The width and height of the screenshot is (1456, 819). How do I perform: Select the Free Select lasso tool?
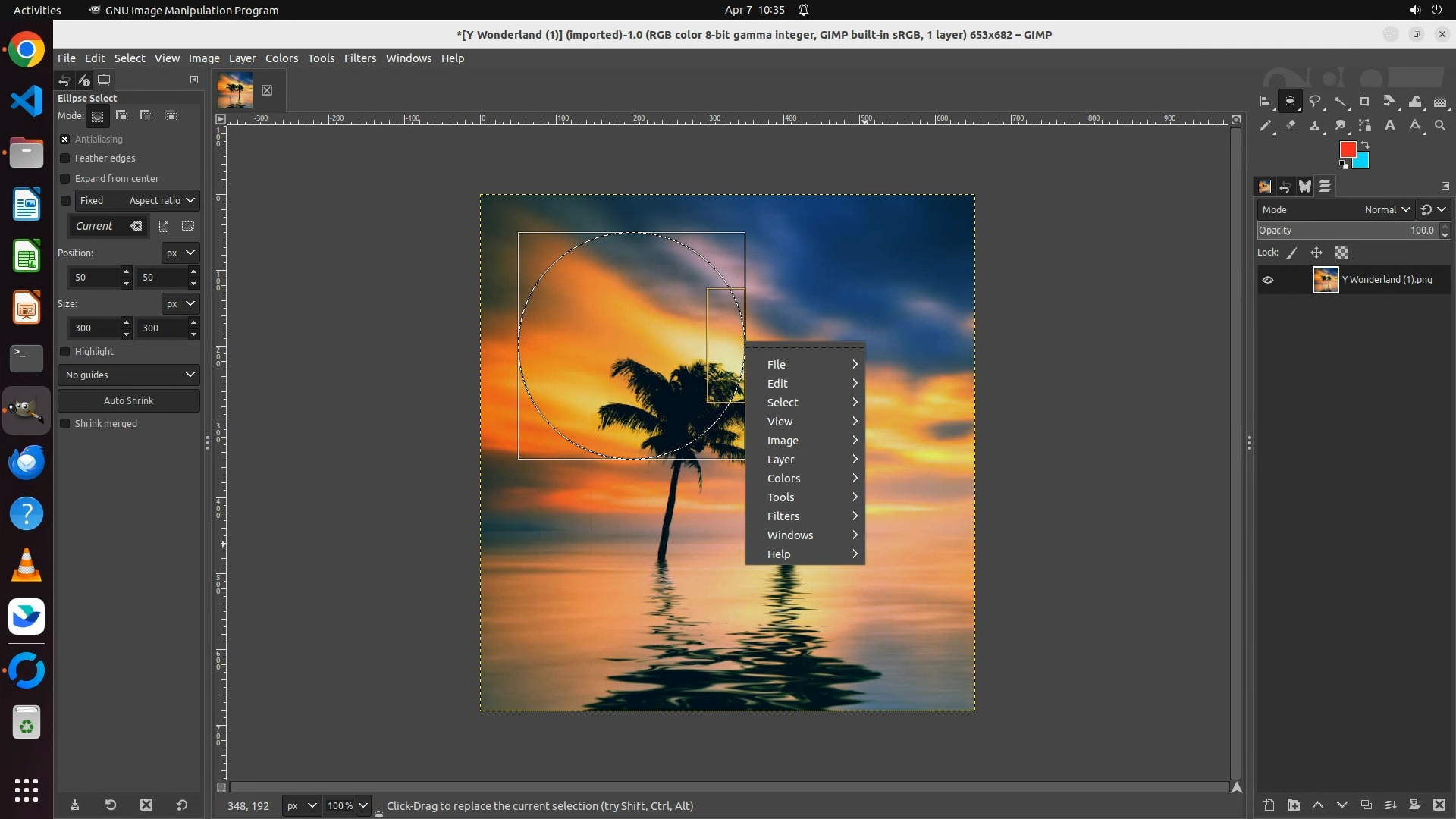click(1315, 101)
